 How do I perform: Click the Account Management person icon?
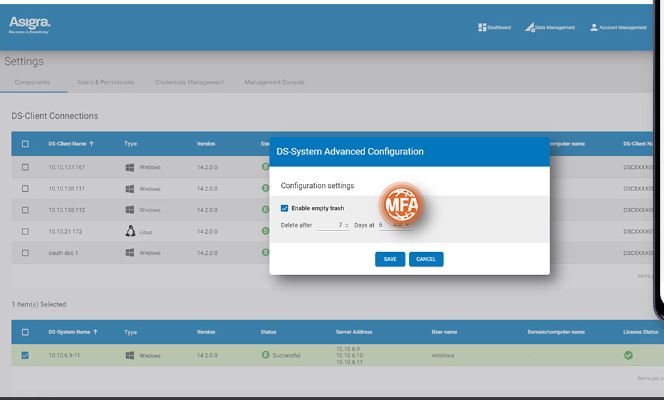[594, 28]
